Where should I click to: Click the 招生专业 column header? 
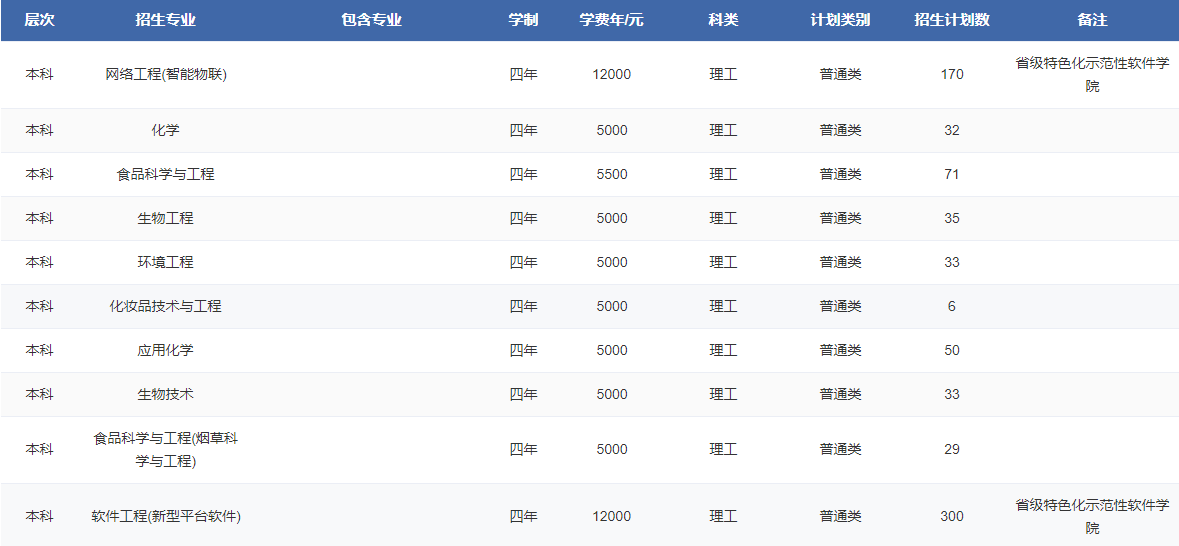click(x=165, y=20)
